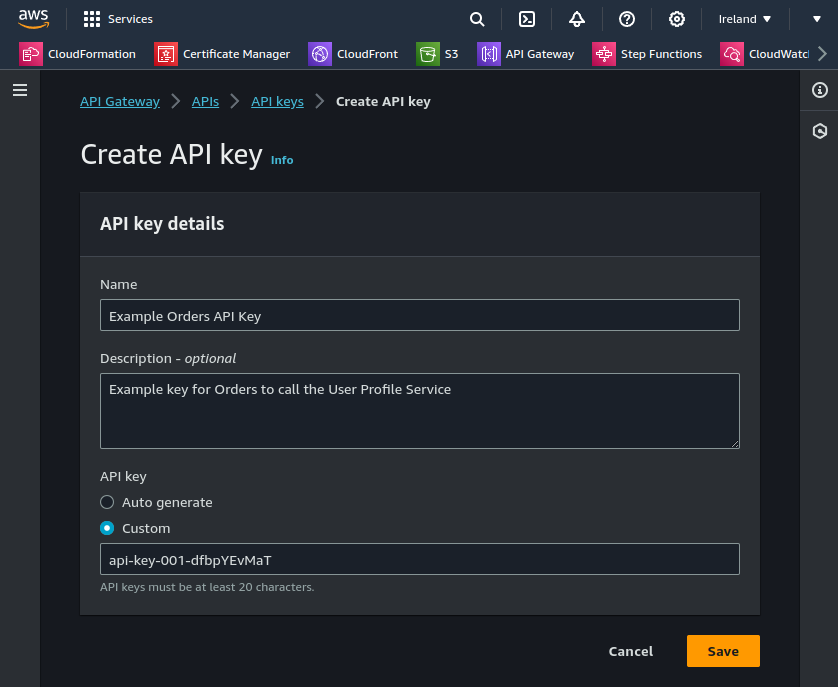Open the Ireland region selector
Viewport: 838px width, 687px height.
[744, 19]
